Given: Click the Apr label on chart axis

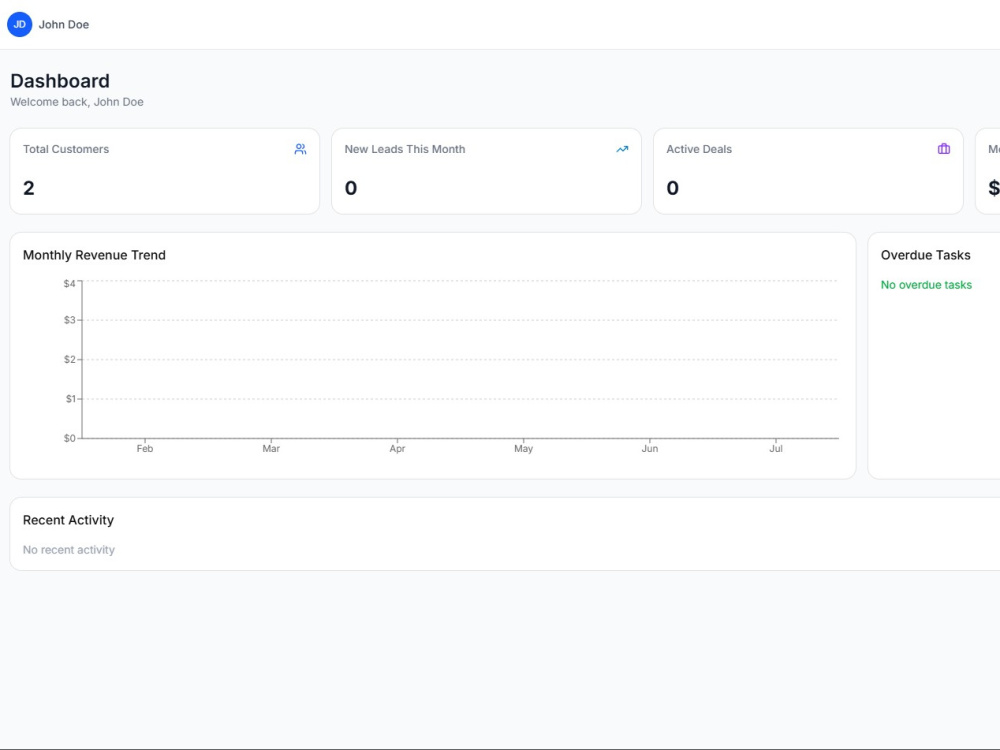Looking at the screenshot, I should point(397,449).
